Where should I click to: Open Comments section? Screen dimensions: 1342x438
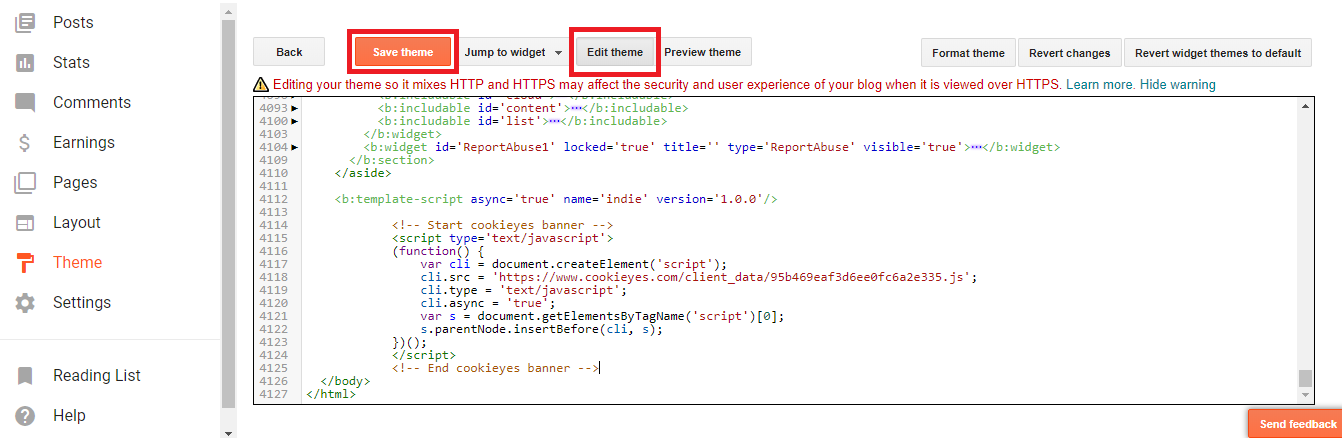(92, 102)
